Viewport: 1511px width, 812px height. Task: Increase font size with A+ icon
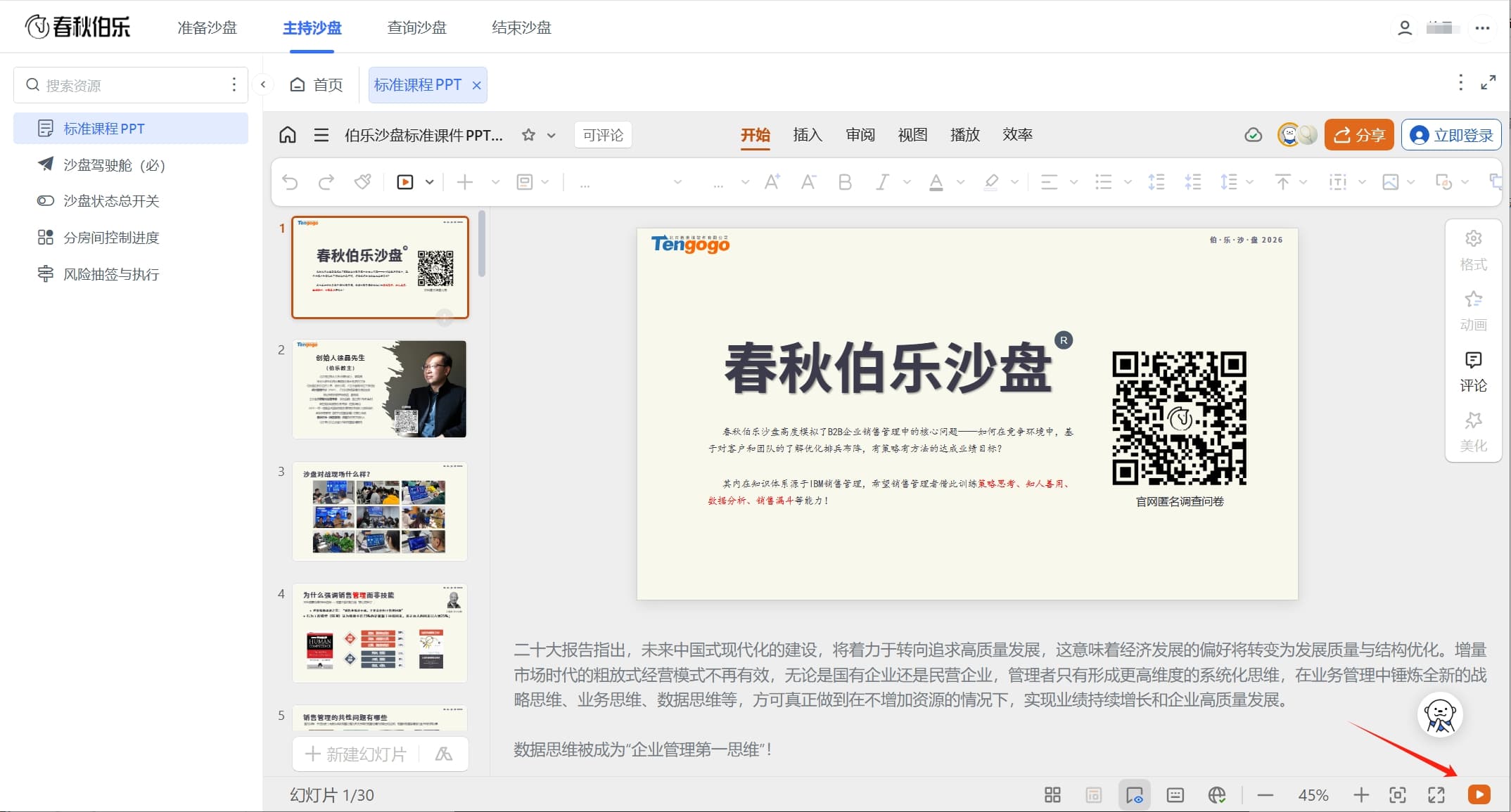(772, 182)
